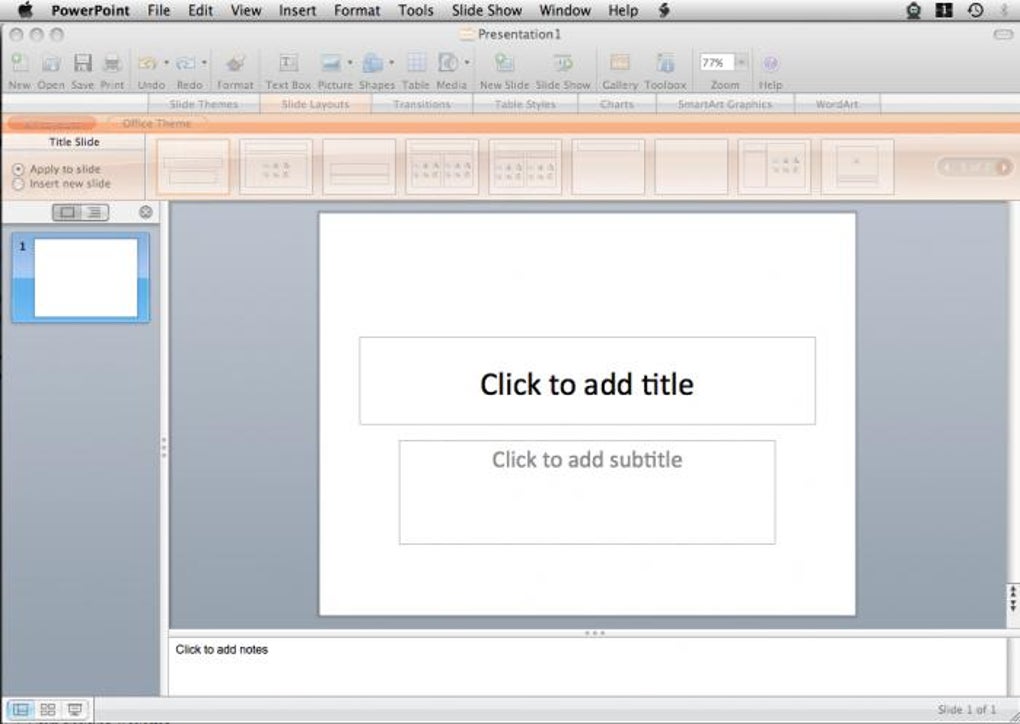Image resolution: width=1020 pixels, height=724 pixels.
Task: Choose the Title and Content layout thumbnail
Action: pyautogui.click(x=276, y=167)
